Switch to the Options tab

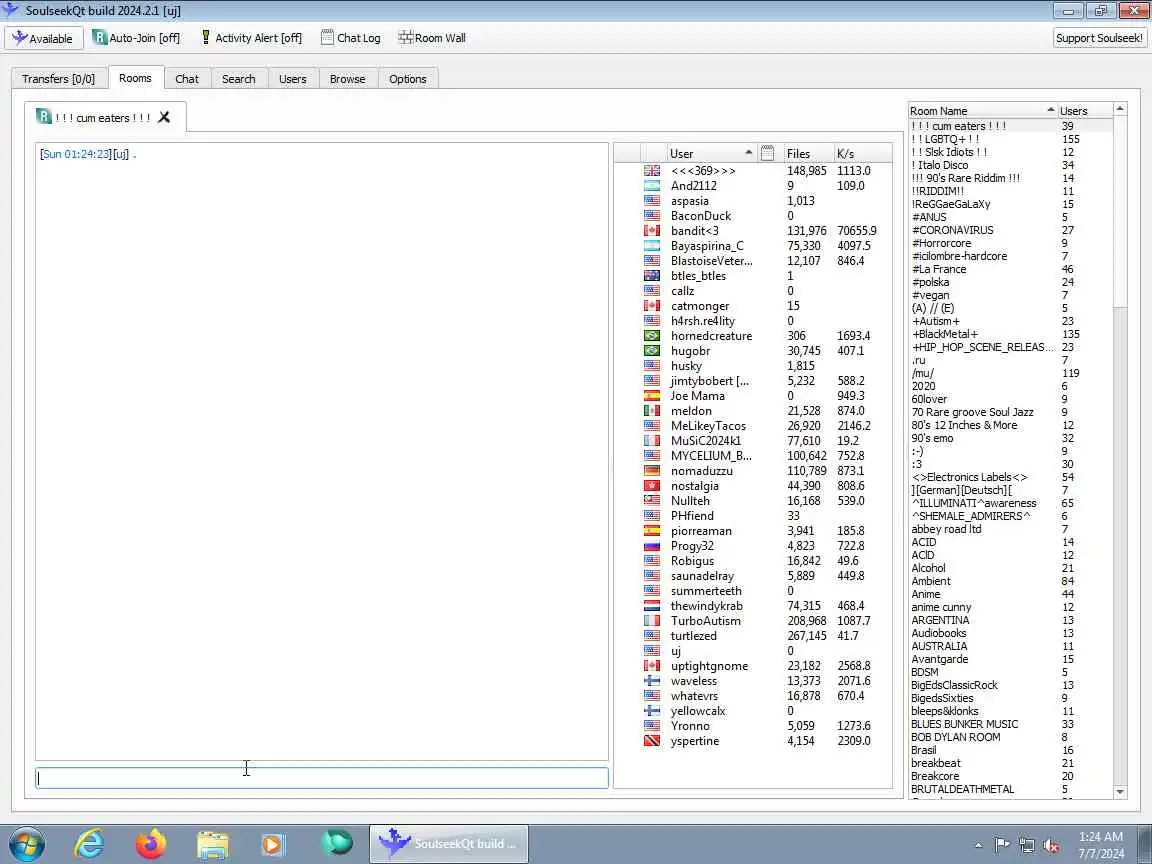(x=408, y=79)
